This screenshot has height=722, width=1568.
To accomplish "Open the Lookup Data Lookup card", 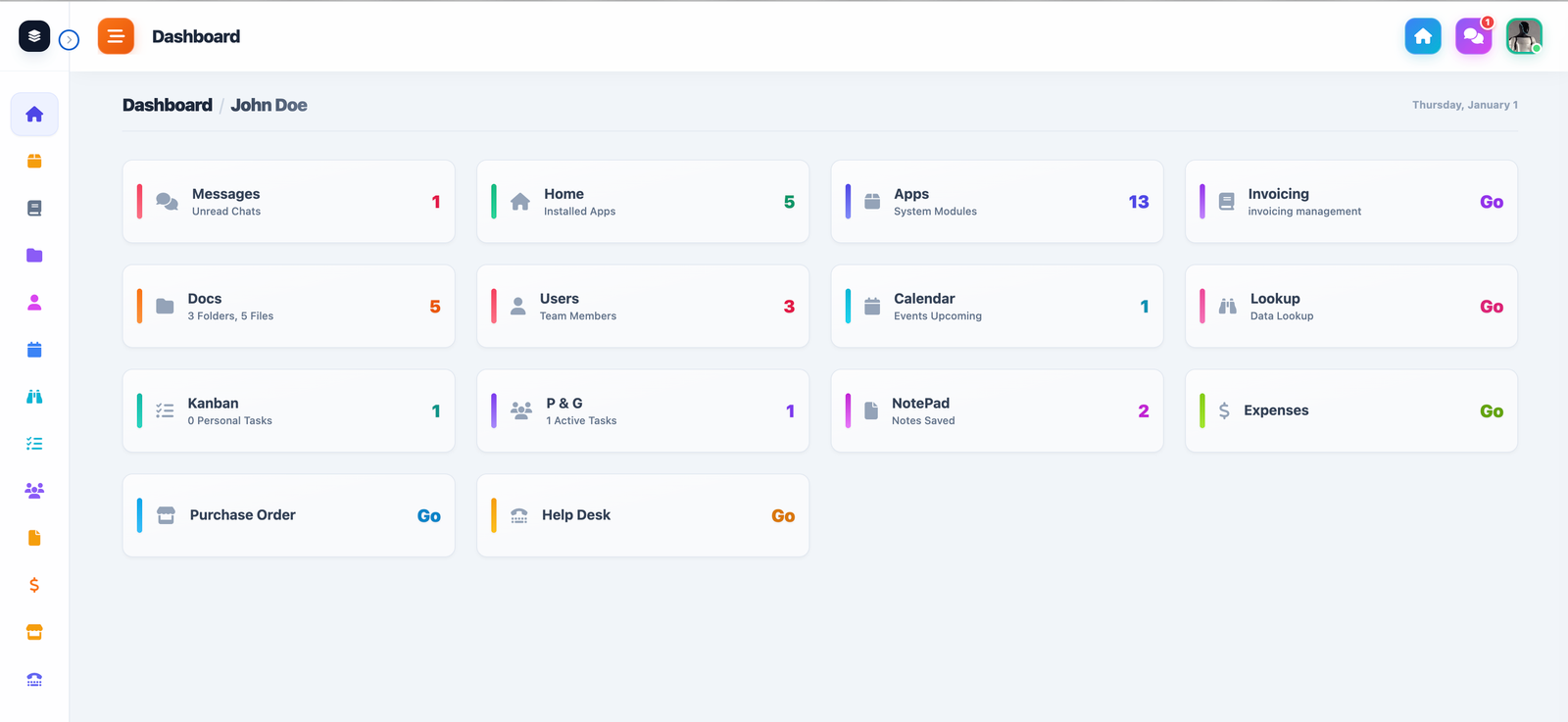I will pos(1351,307).
